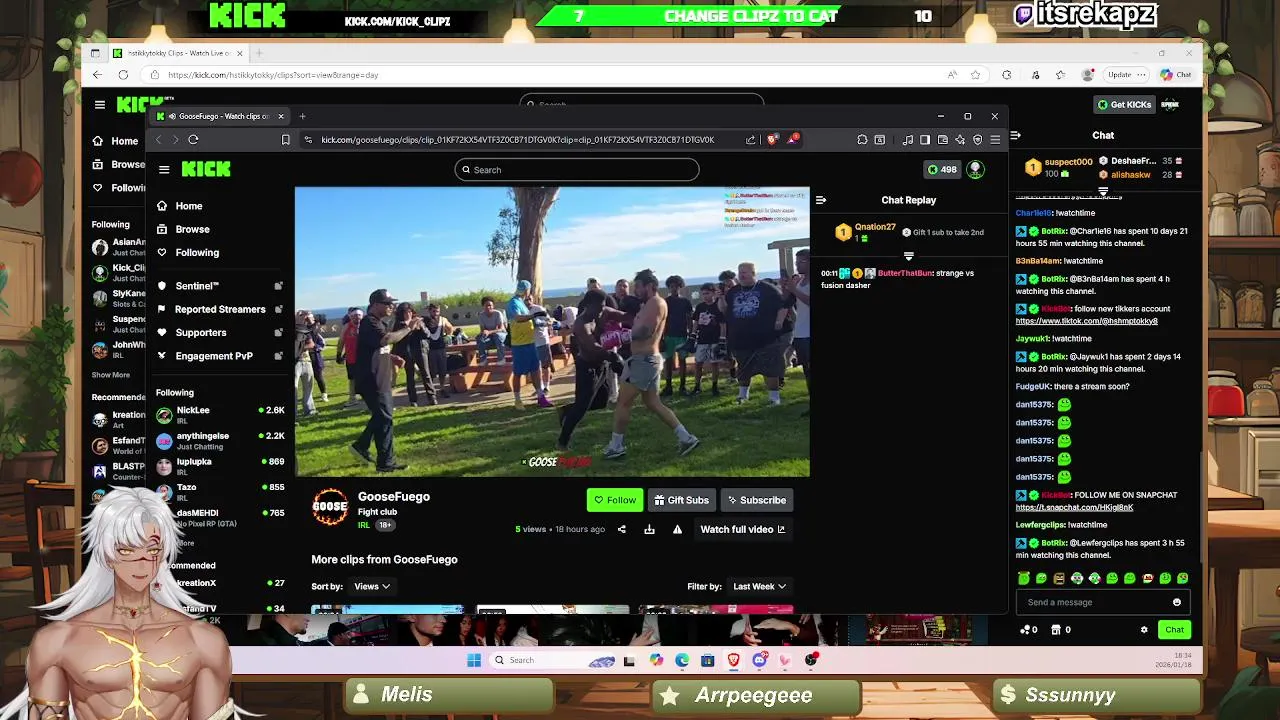Viewport: 1280px width, 720px height.
Task: Share the clip with the share icon
Action: 621,529
